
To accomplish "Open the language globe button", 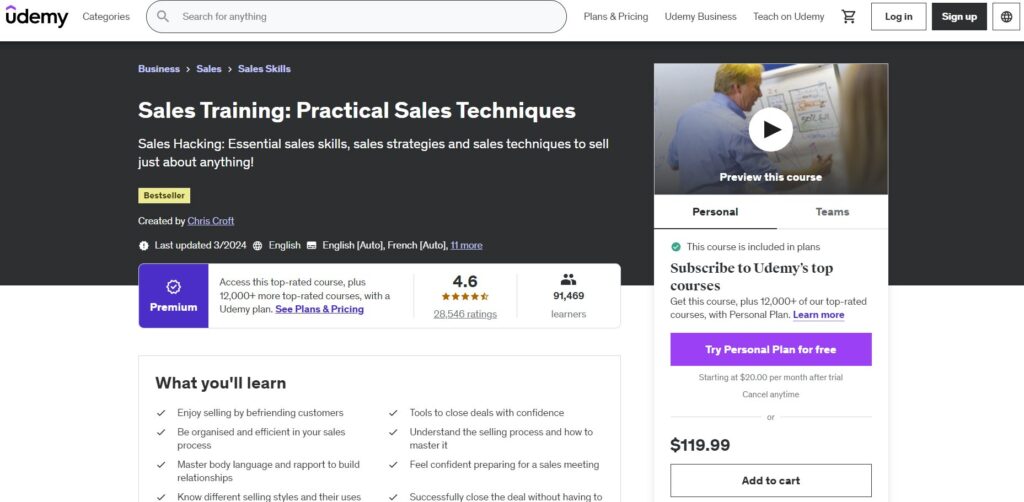I will [1006, 16].
